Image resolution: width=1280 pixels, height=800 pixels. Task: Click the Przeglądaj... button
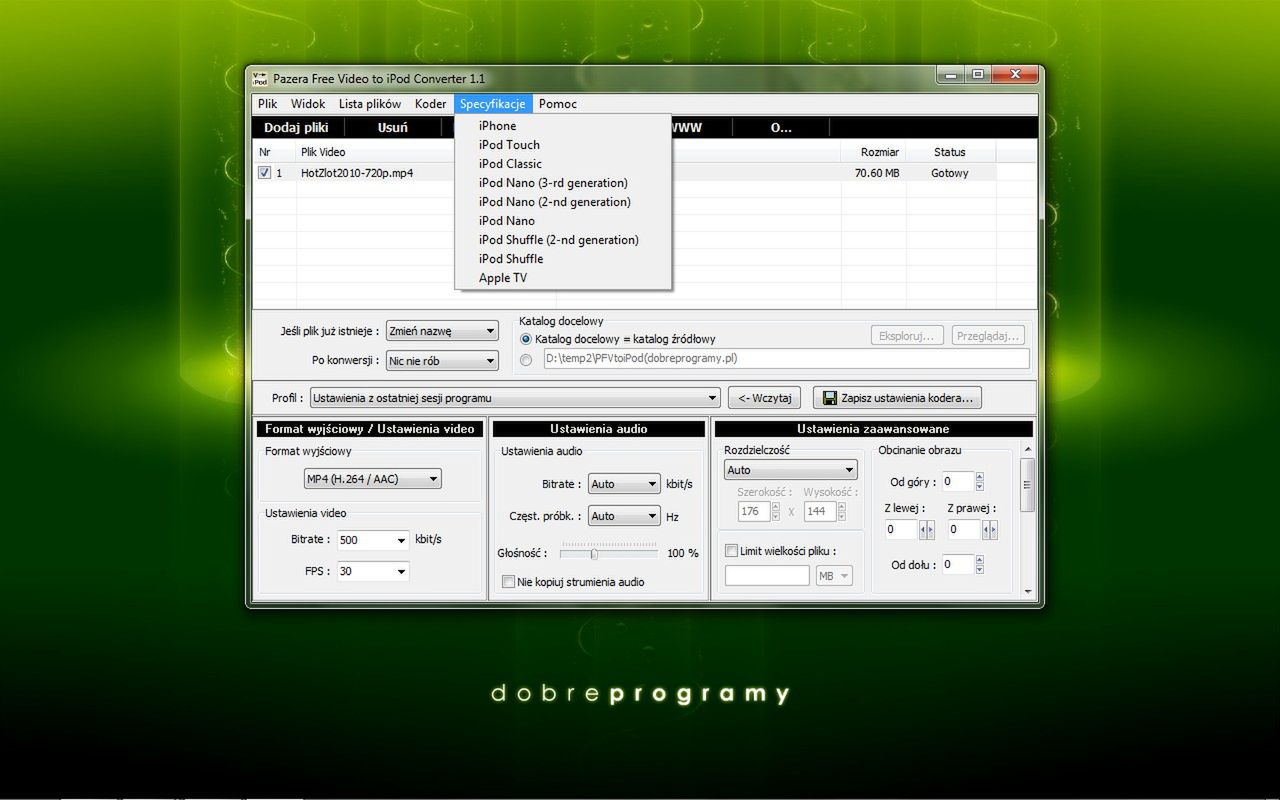pyautogui.click(x=988, y=336)
